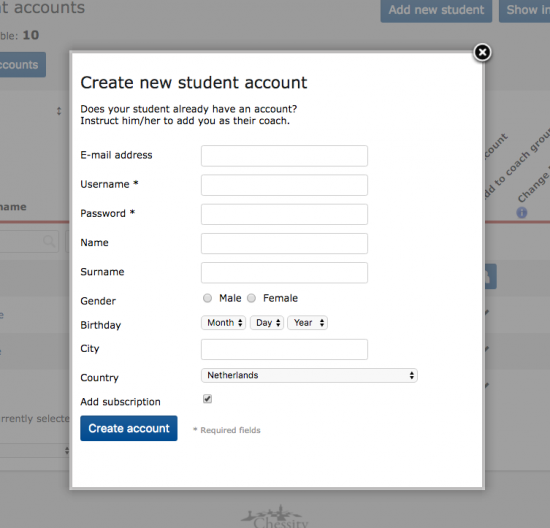Viewport: 550px width, 528px height.
Task: Focus the E-mail address input field
Action: click(284, 156)
